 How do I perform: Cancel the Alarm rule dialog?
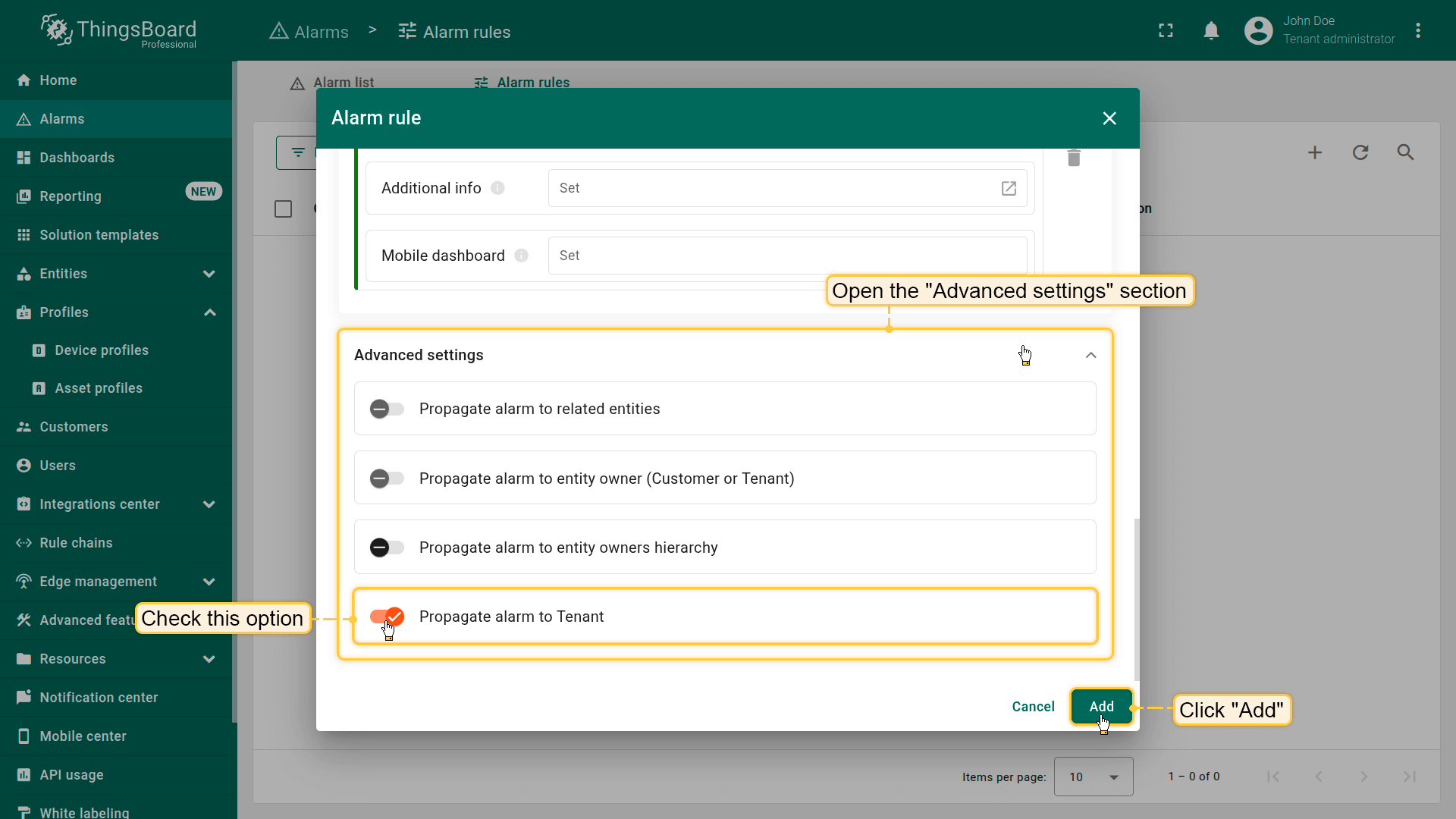point(1033,707)
